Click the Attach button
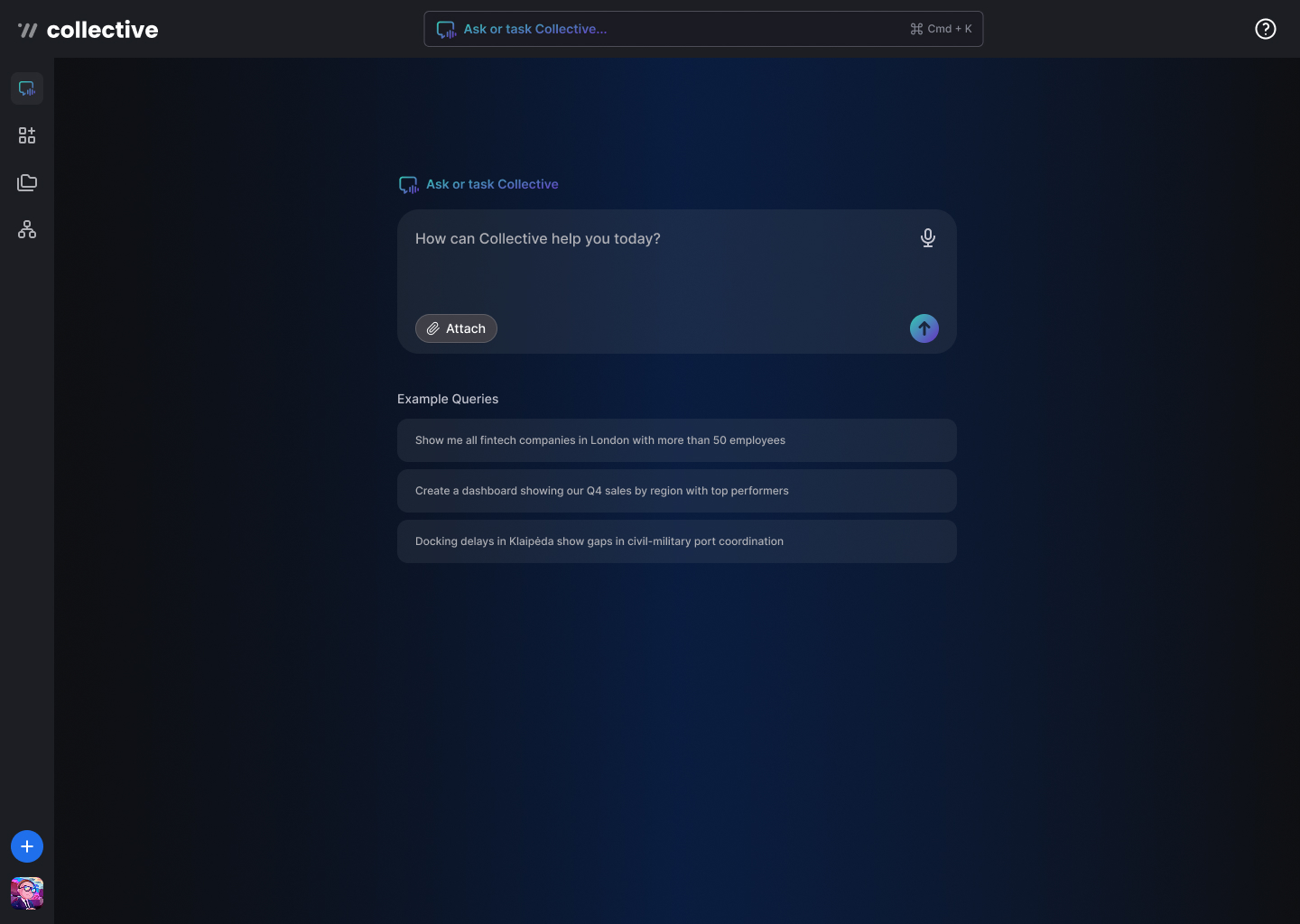Viewport: 1300px width, 924px height. click(456, 328)
